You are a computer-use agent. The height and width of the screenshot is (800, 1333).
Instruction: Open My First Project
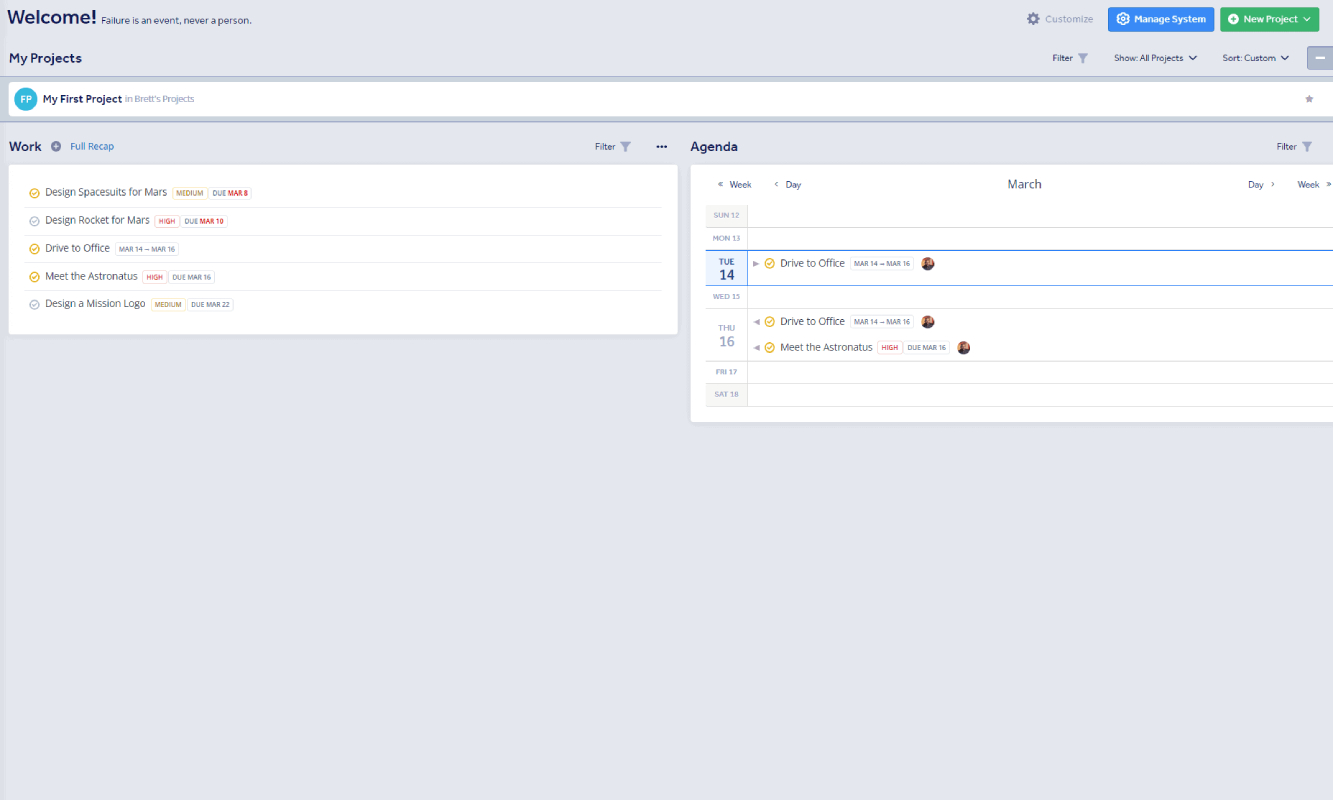pyautogui.click(x=82, y=99)
